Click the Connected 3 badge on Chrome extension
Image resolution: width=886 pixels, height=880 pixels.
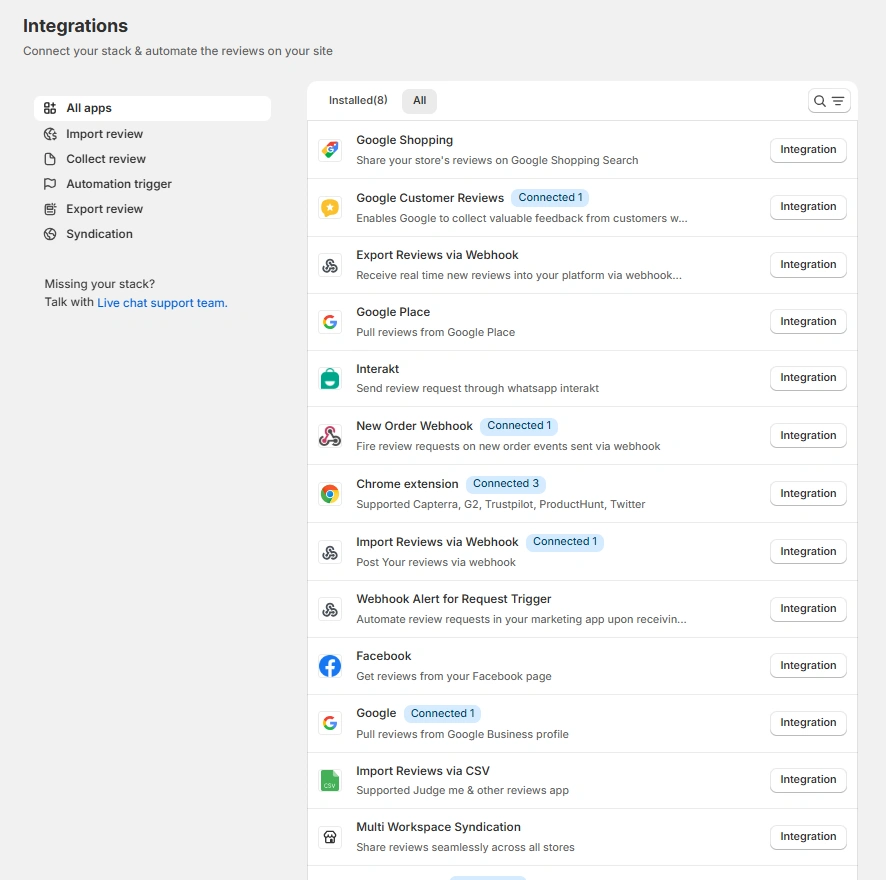pyautogui.click(x=505, y=483)
